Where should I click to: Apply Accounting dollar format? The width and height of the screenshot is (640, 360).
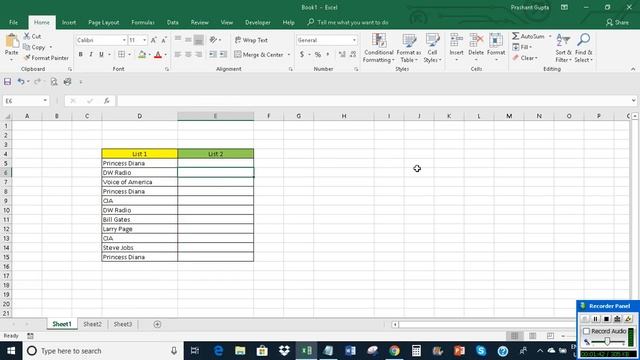pyautogui.click(x=302, y=54)
